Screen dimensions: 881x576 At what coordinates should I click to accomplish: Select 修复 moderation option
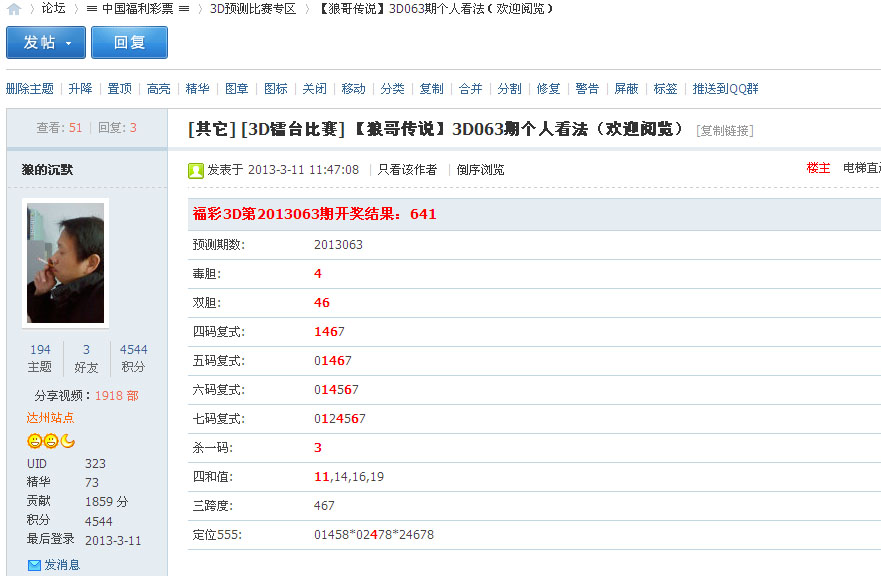point(548,88)
